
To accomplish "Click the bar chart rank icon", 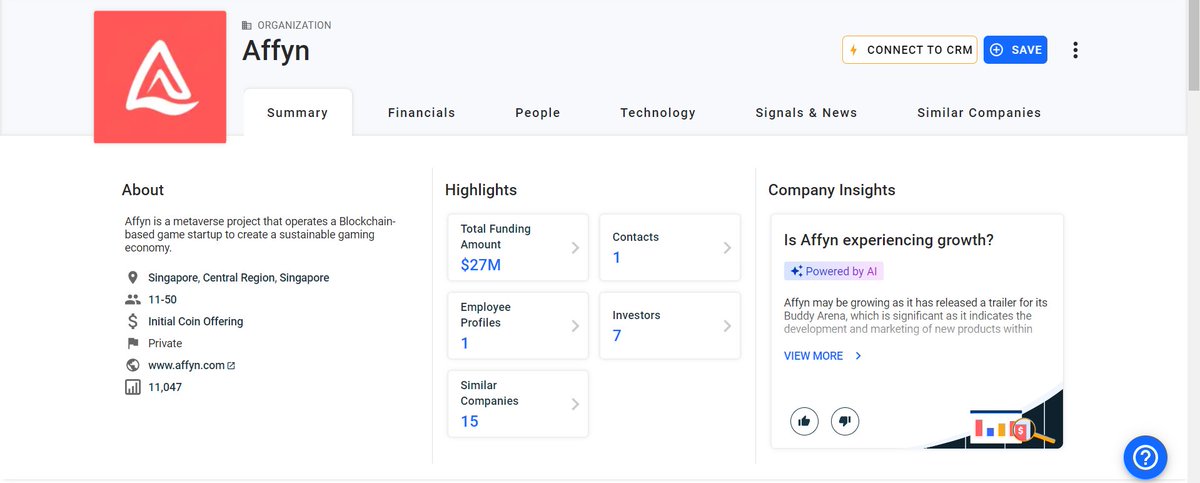I will point(133,387).
